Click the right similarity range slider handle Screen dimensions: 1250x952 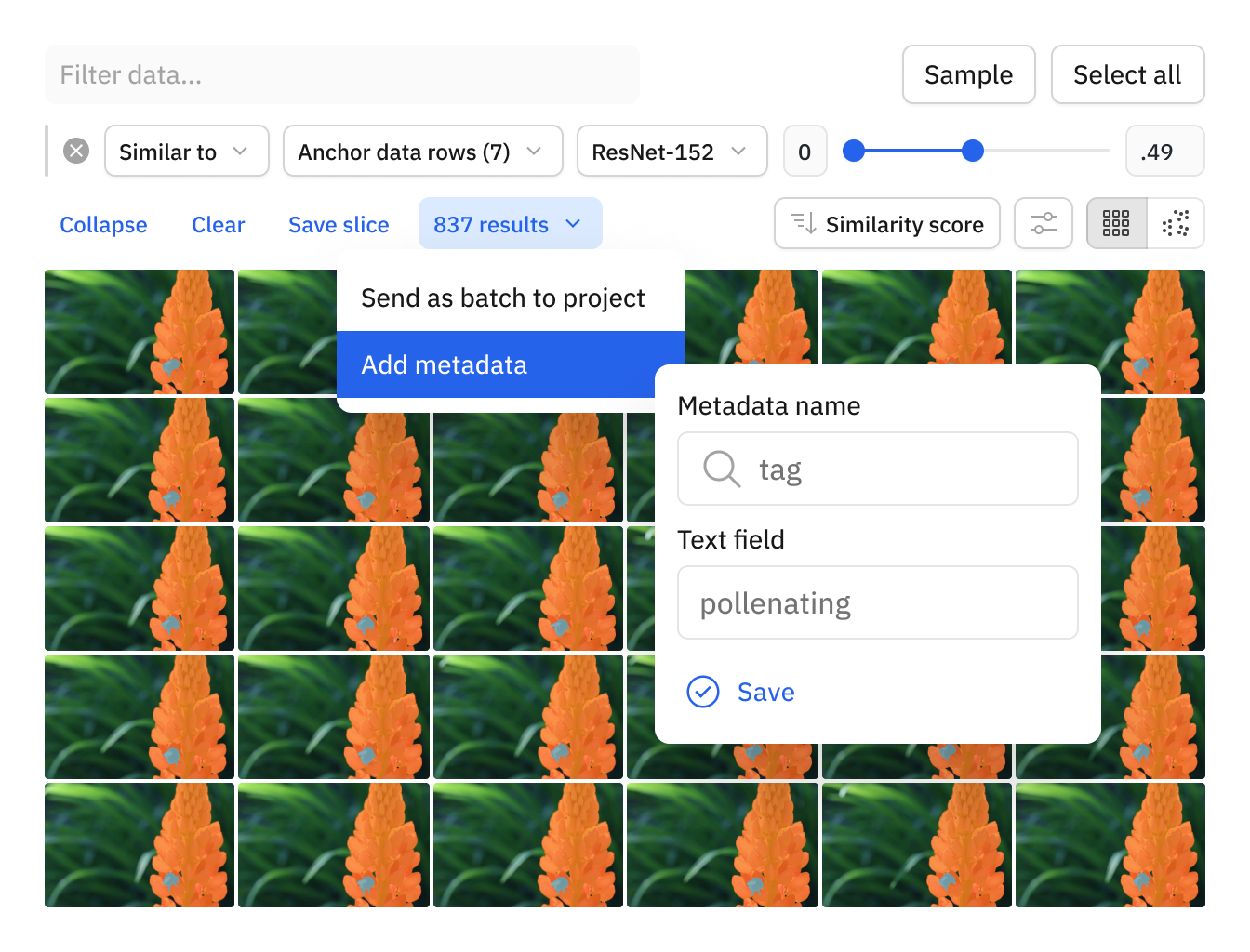973,151
